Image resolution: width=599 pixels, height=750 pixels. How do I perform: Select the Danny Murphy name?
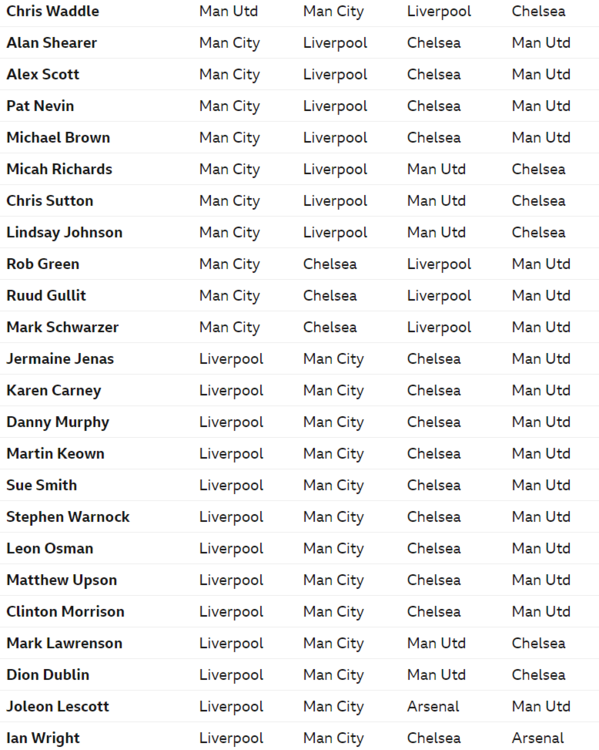(58, 422)
